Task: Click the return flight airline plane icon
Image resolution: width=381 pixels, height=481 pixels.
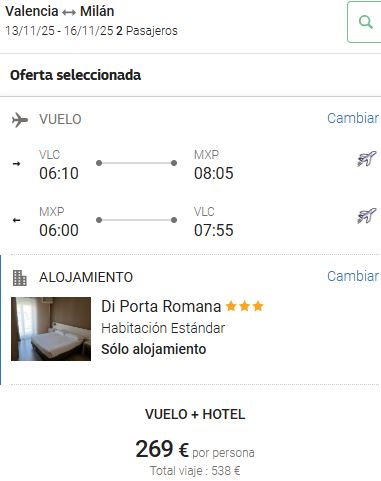Action: (367, 216)
